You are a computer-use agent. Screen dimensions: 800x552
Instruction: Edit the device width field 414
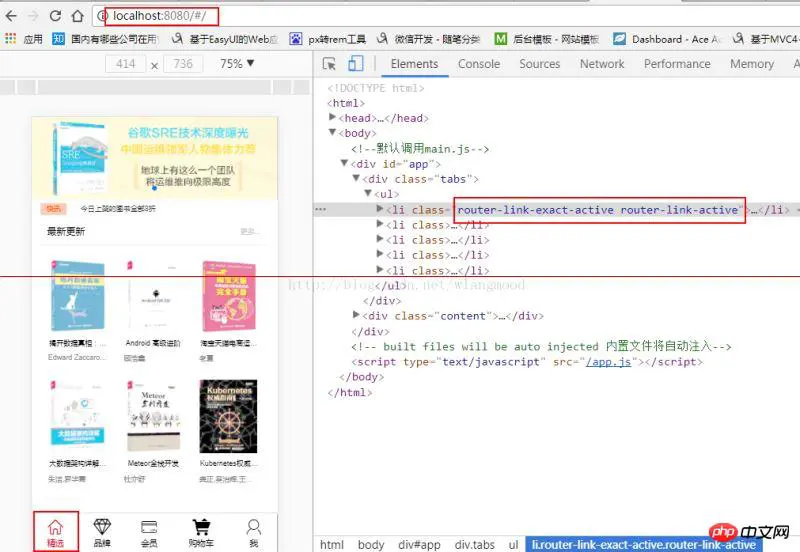point(126,64)
